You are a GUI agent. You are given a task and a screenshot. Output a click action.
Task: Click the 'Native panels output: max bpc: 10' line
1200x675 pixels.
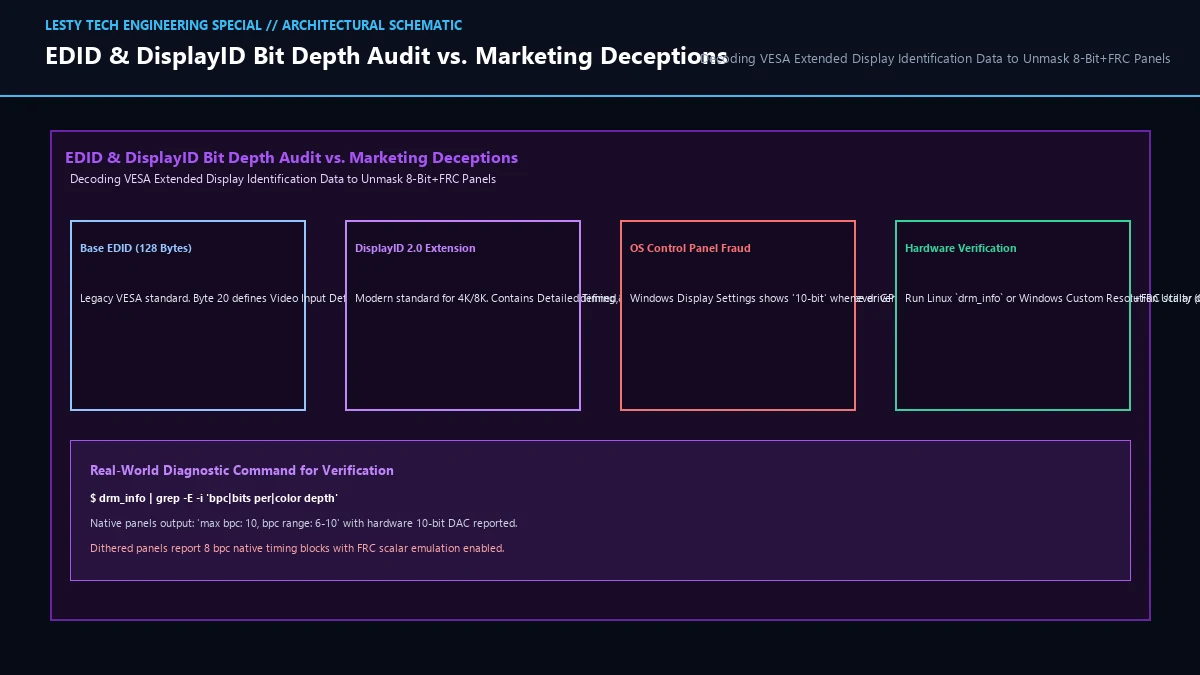[x=304, y=523]
